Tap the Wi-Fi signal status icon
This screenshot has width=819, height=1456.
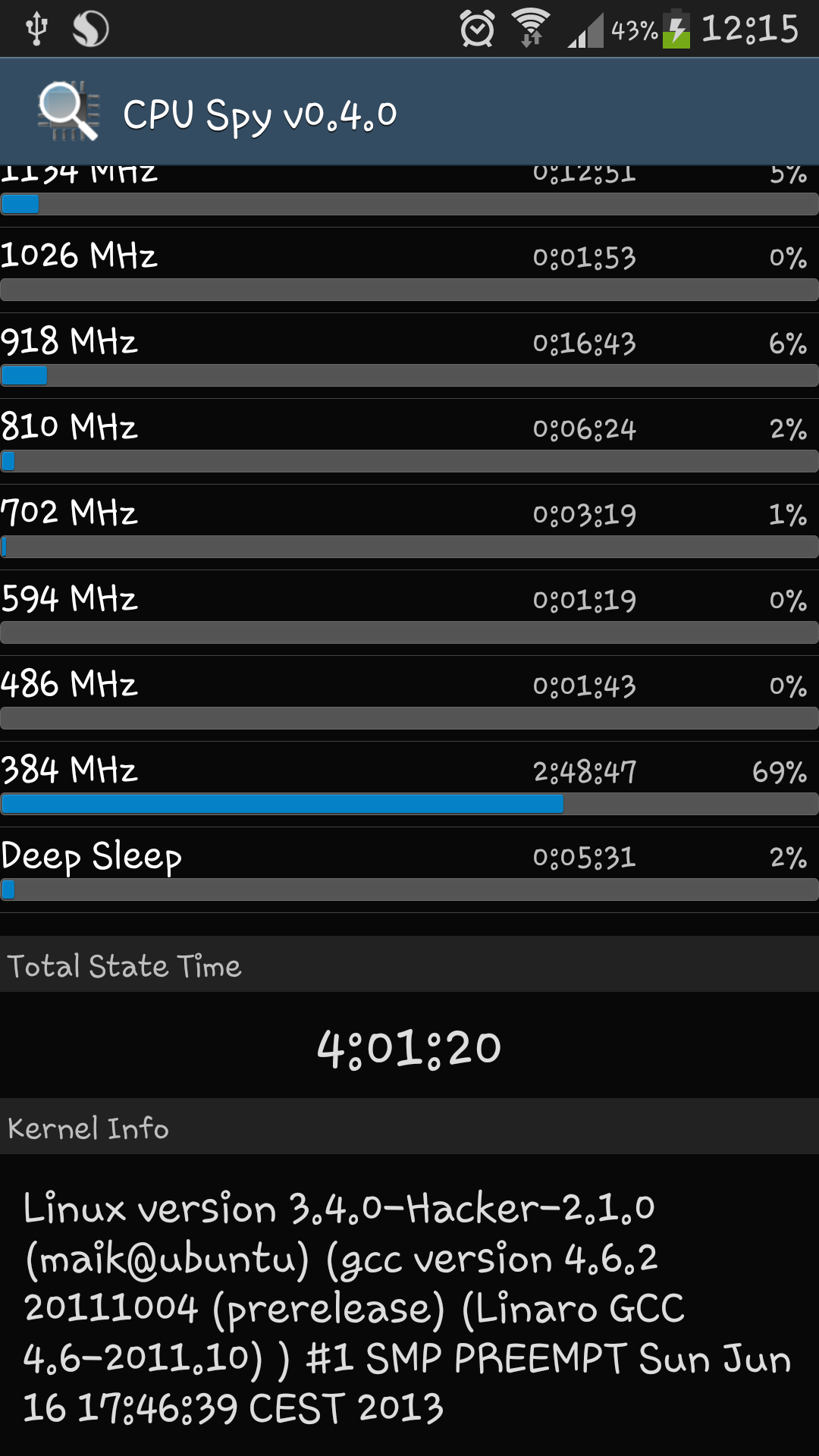[x=531, y=28]
